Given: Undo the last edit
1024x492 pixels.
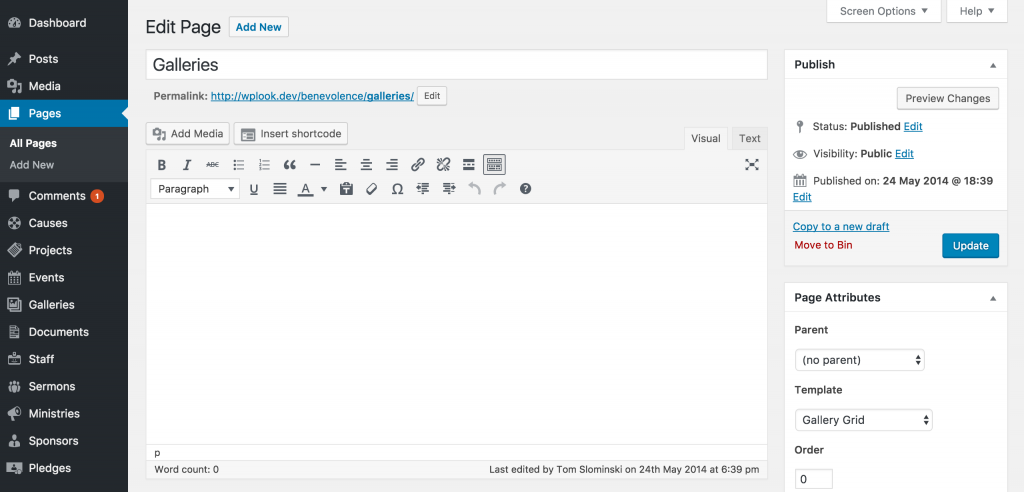Looking at the screenshot, I should [474, 189].
